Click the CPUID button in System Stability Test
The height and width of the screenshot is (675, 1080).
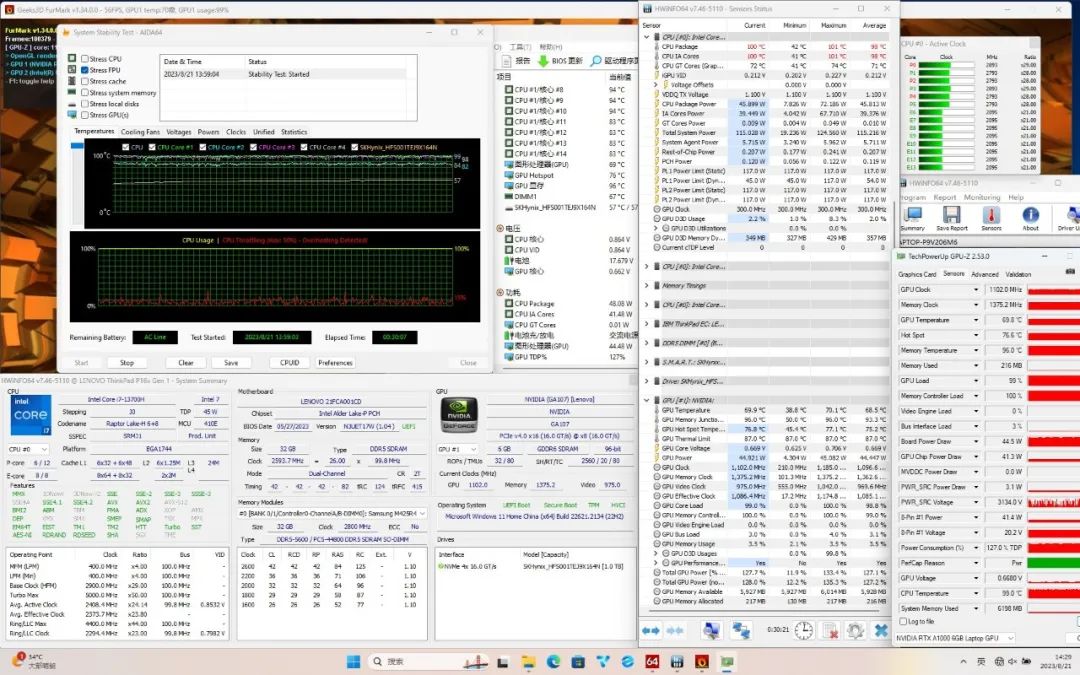pyautogui.click(x=289, y=362)
